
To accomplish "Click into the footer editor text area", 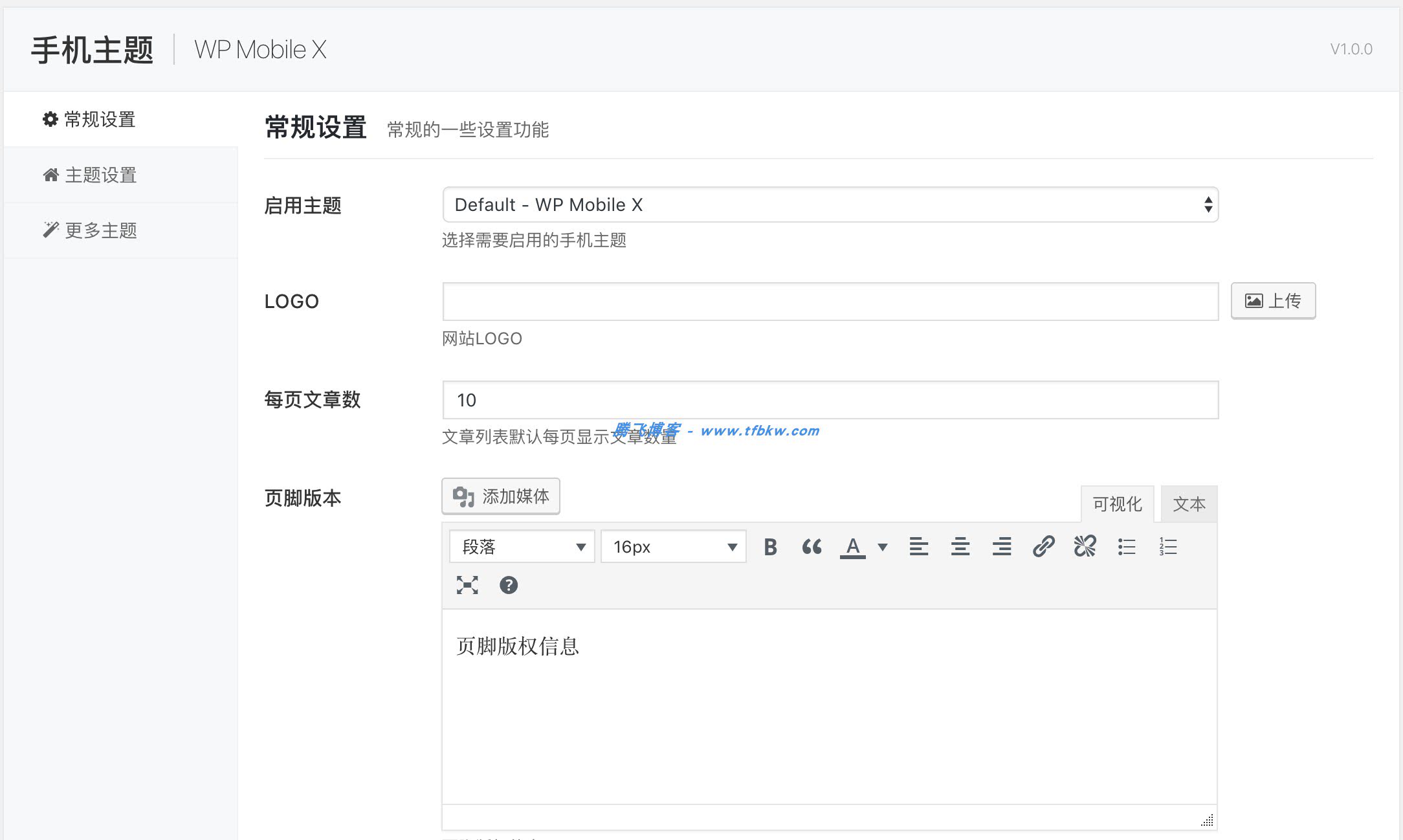I will (x=830, y=707).
